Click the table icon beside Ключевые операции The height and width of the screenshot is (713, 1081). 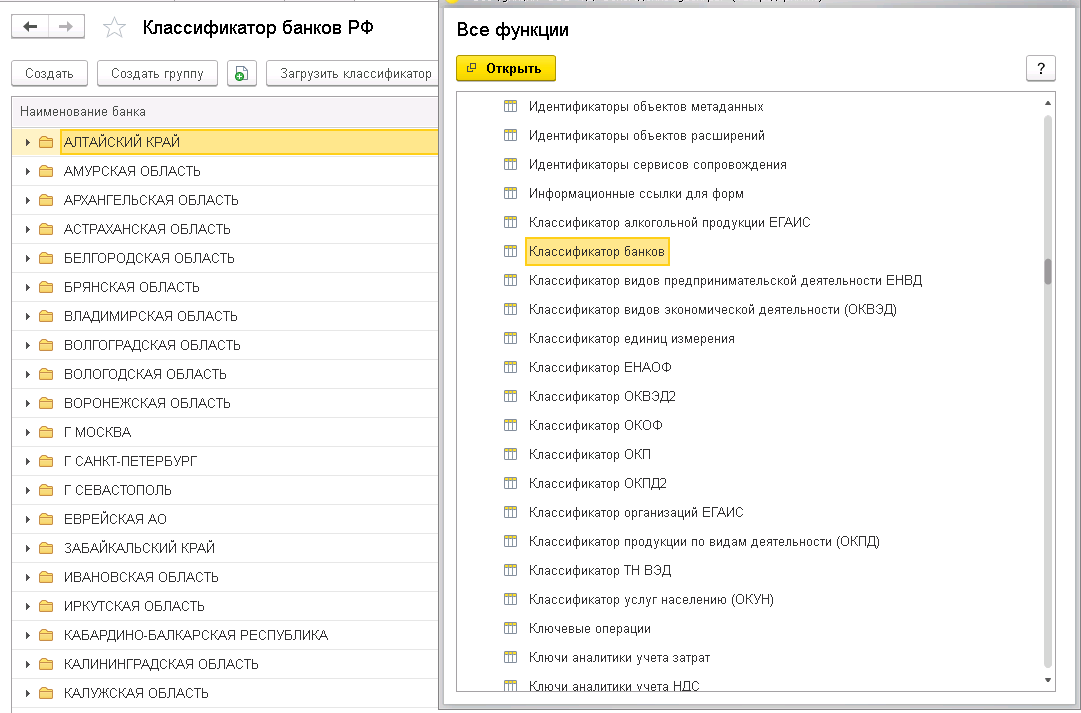(510, 629)
